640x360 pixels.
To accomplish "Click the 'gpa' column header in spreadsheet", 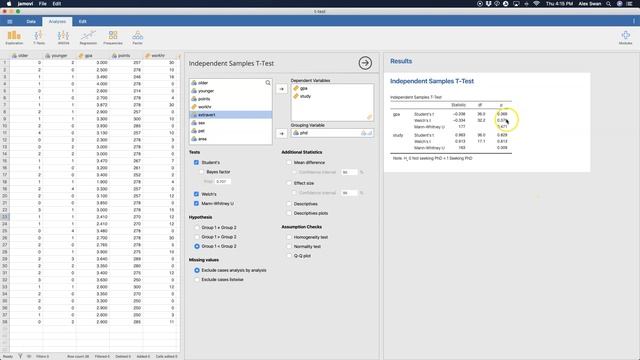I will (92, 56).
